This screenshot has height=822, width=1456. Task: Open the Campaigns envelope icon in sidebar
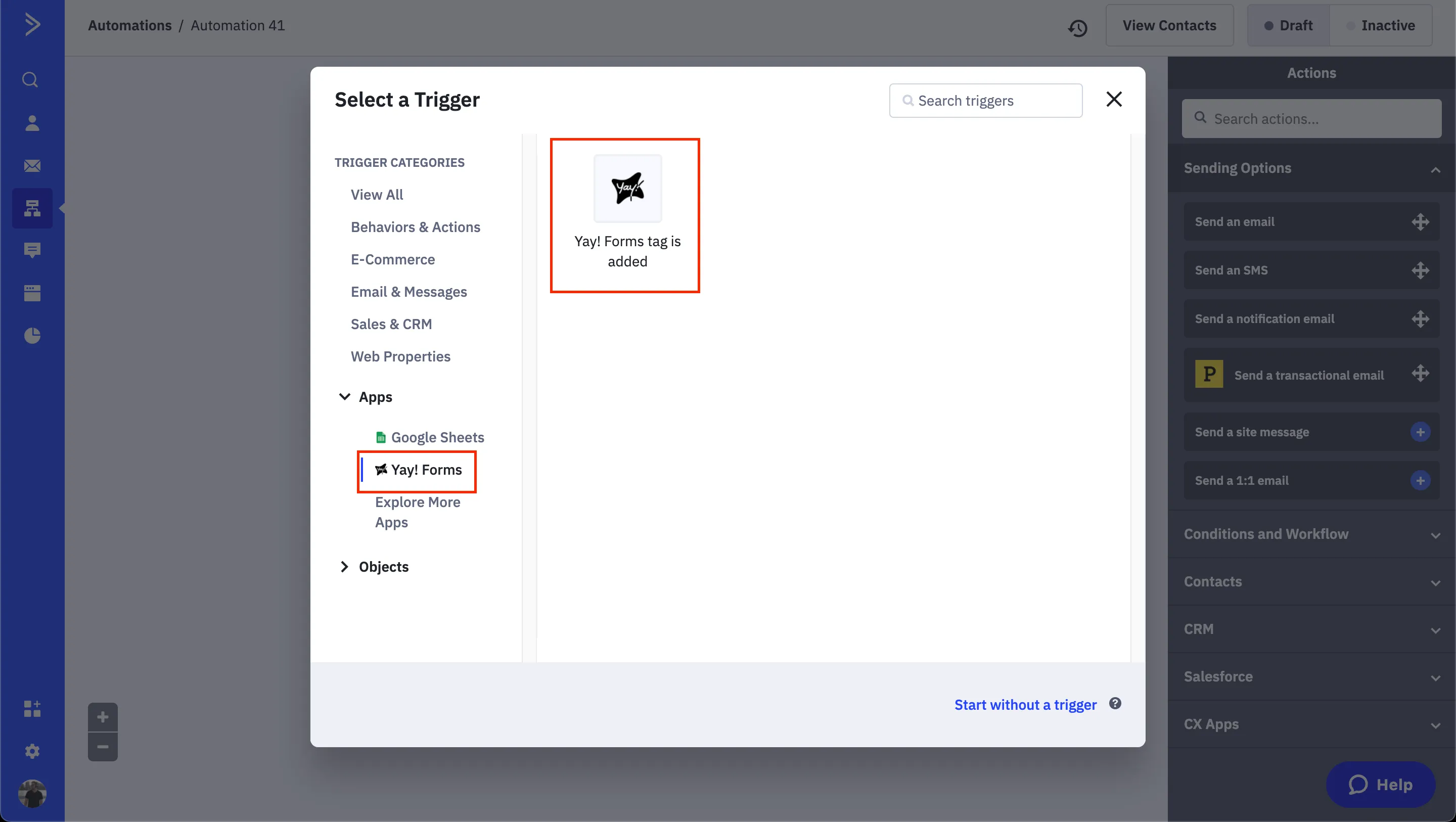32,166
